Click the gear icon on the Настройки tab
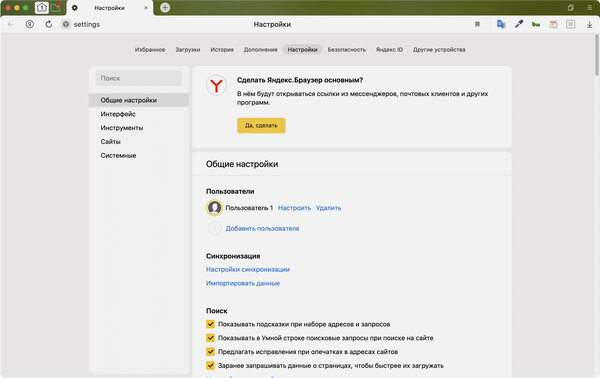 [75, 8]
